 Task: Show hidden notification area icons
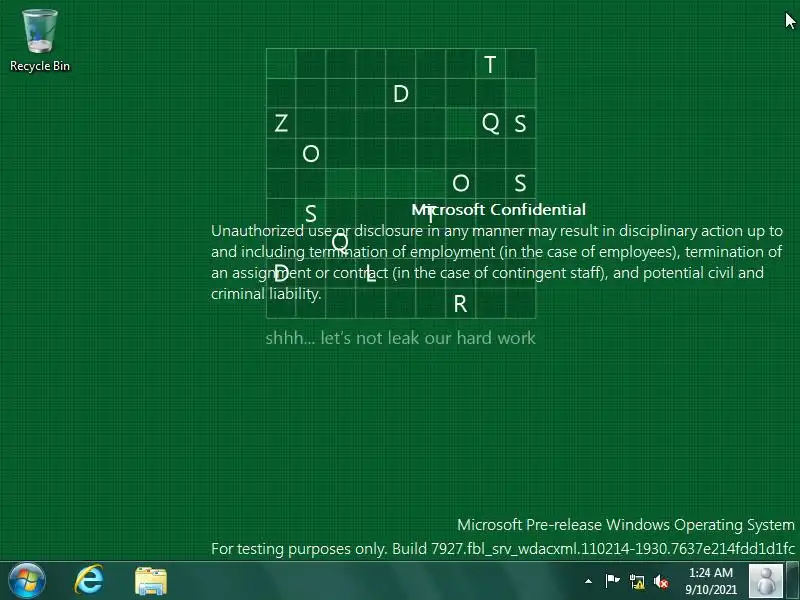(588, 581)
